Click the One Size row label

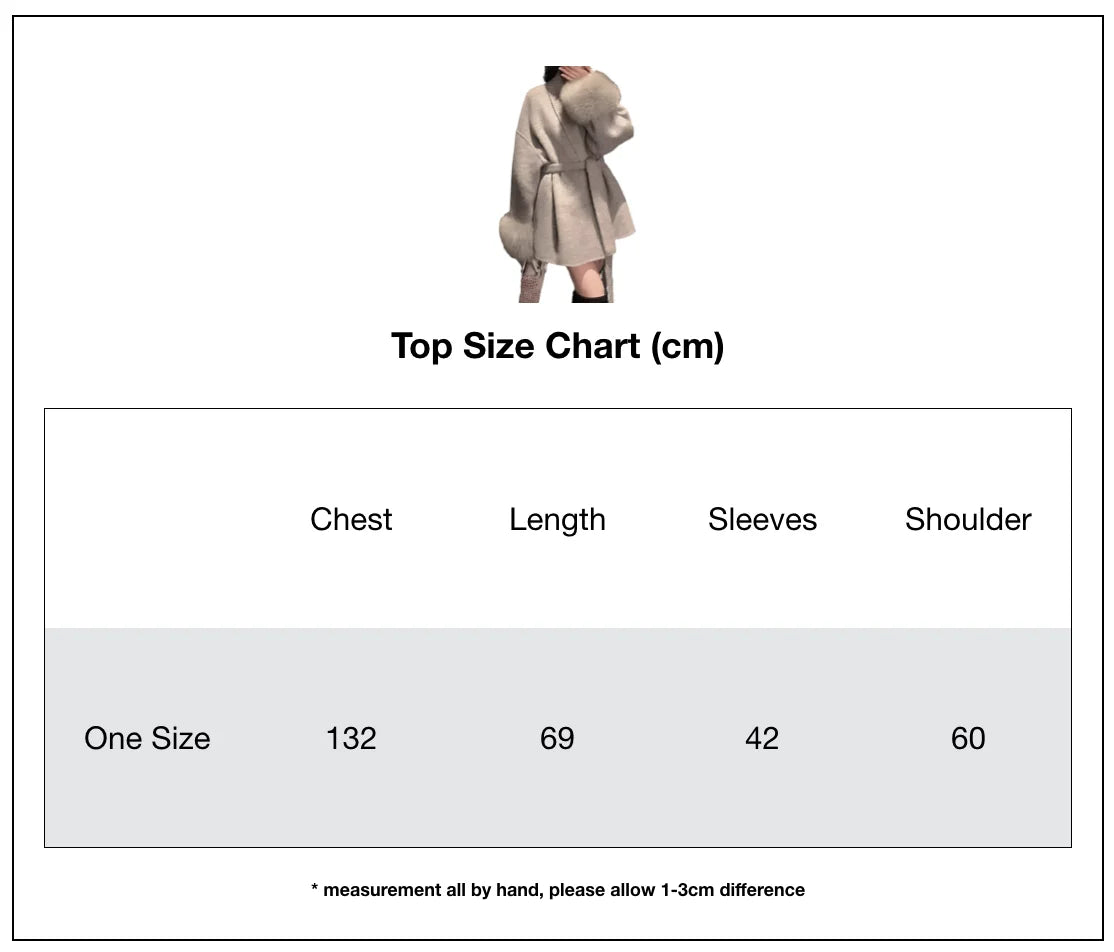(147, 739)
